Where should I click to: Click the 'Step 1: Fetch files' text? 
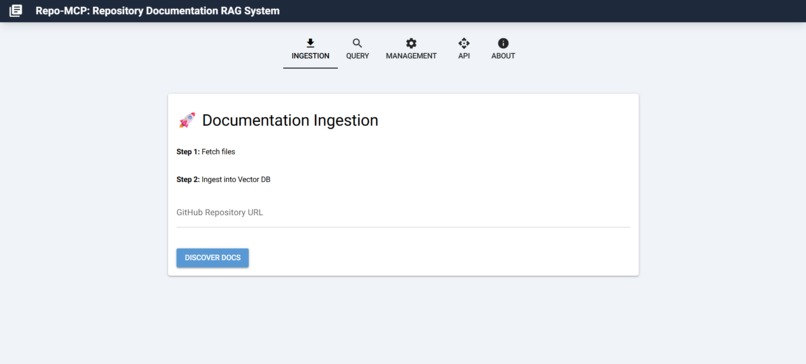(206, 152)
